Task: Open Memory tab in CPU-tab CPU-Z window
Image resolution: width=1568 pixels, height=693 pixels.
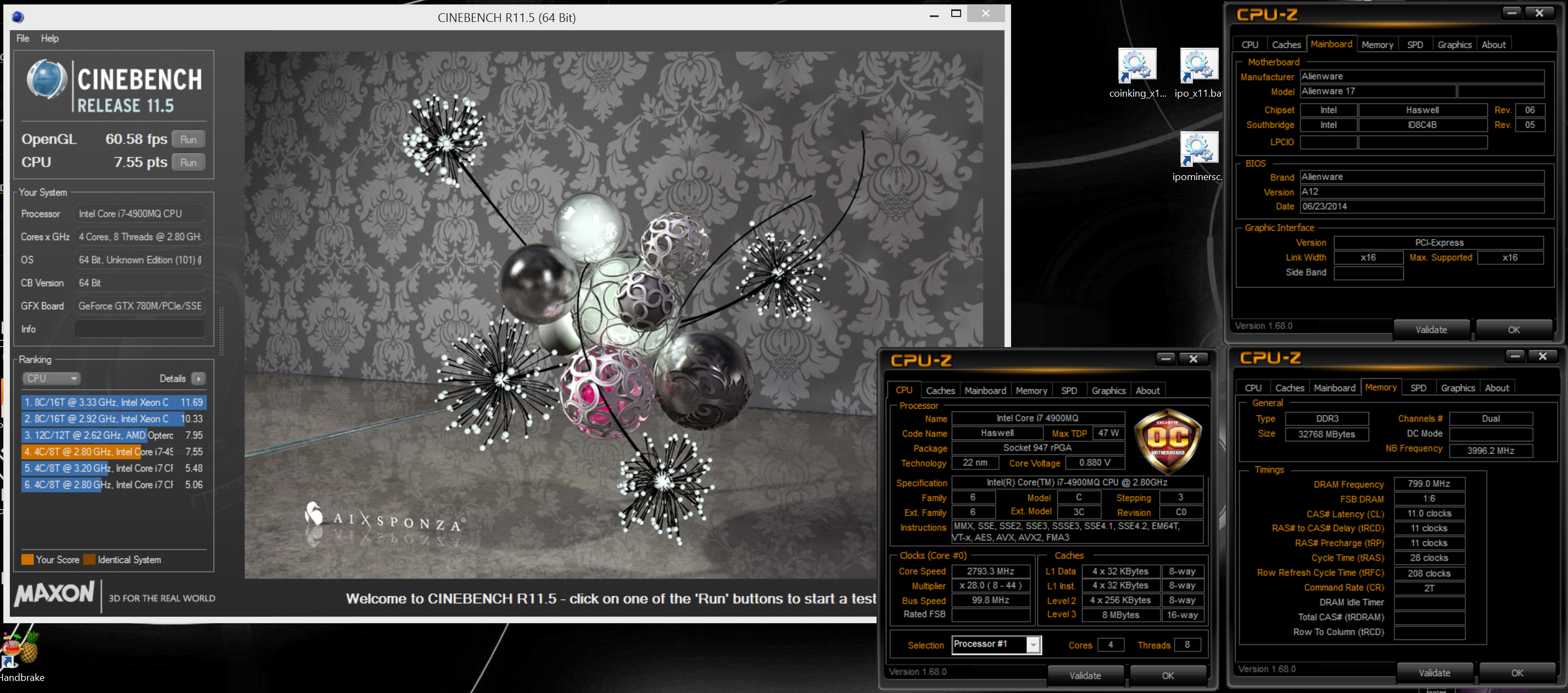Action: point(1031,390)
